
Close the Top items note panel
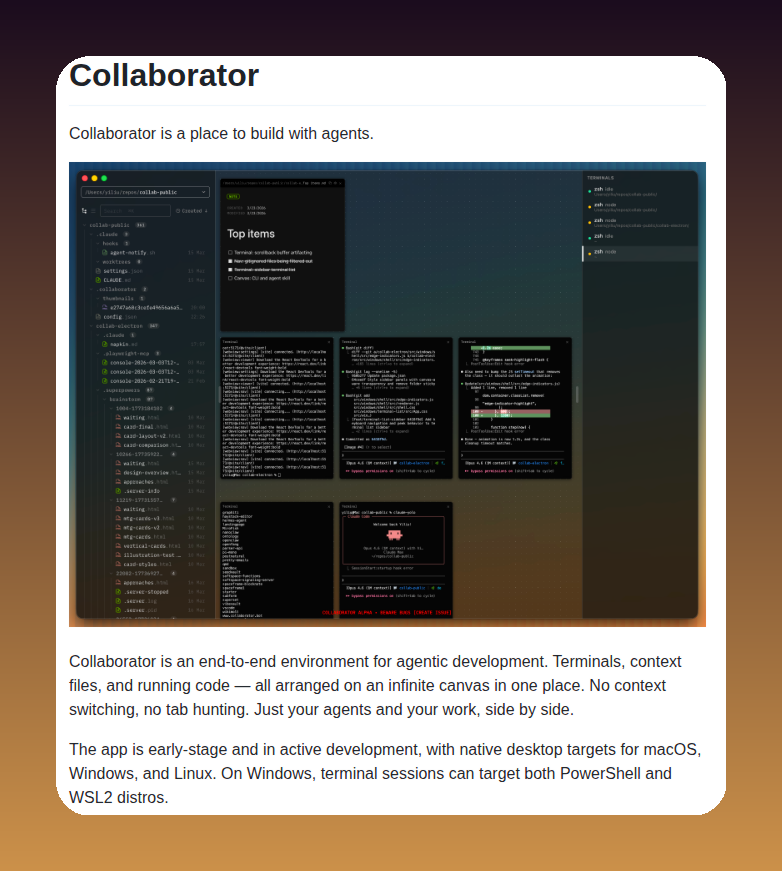tap(340, 183)
